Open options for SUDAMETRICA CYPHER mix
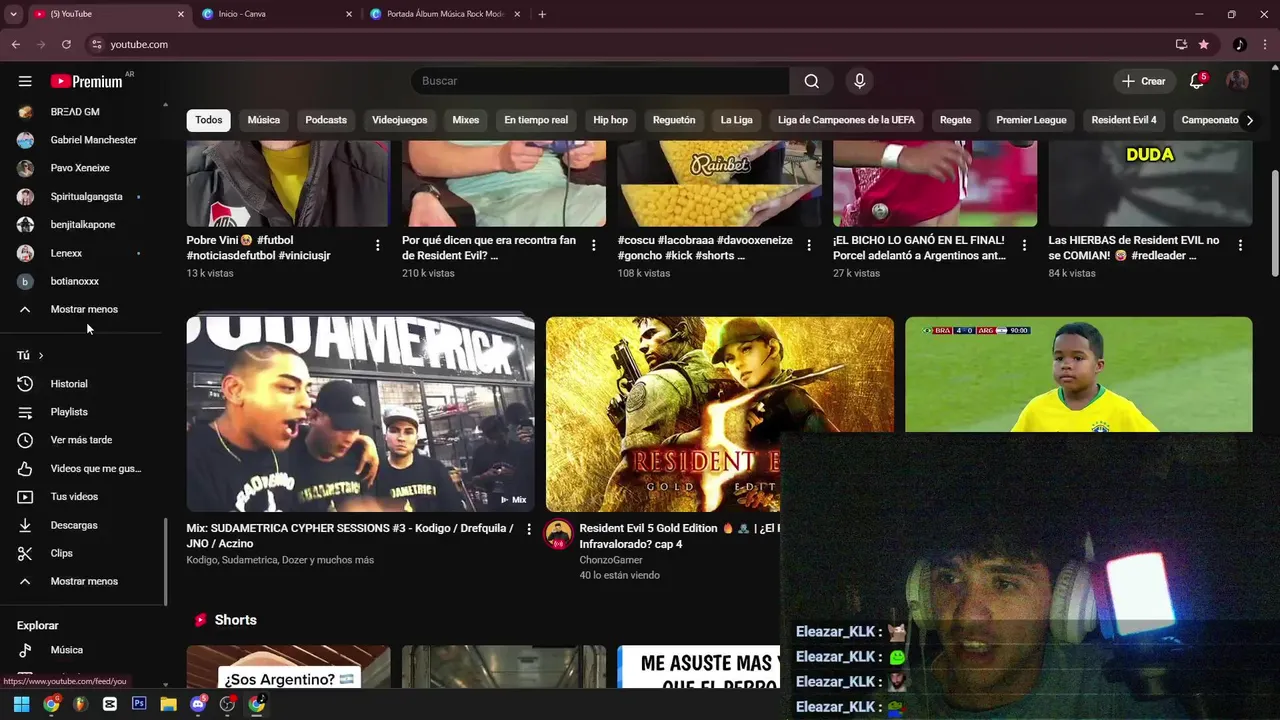1280x720 pixels. click(x=529, y=529)
